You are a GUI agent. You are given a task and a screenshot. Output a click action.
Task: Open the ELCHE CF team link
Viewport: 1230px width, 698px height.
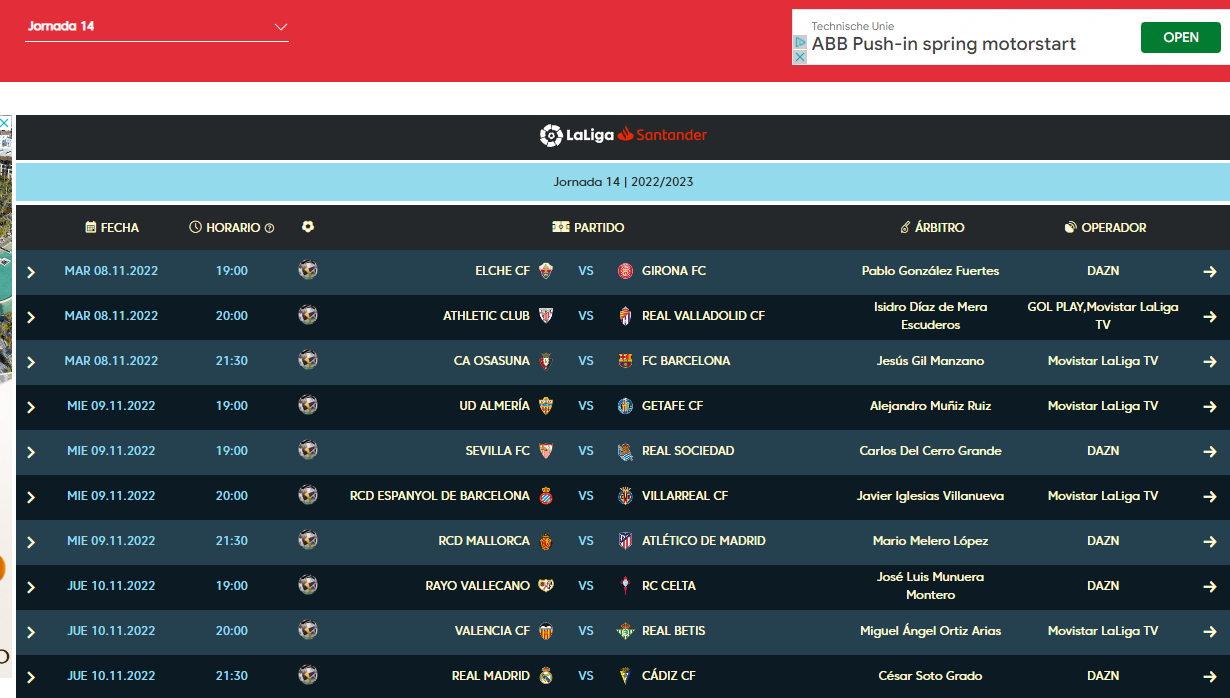[503, 271]
